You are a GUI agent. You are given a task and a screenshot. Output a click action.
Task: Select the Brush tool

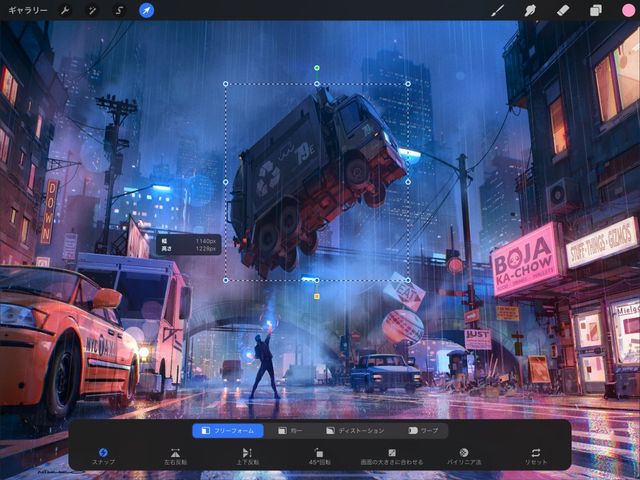(497, 10)
